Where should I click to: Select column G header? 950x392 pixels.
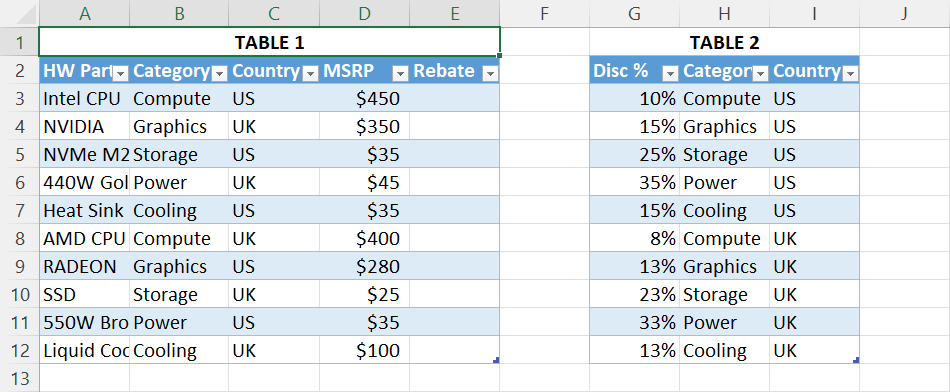[634, 13]
